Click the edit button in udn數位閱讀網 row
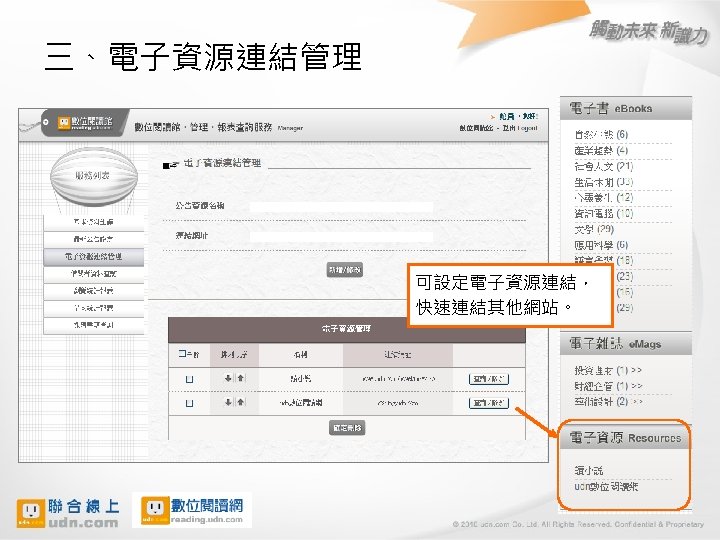 tap(489, 403)
